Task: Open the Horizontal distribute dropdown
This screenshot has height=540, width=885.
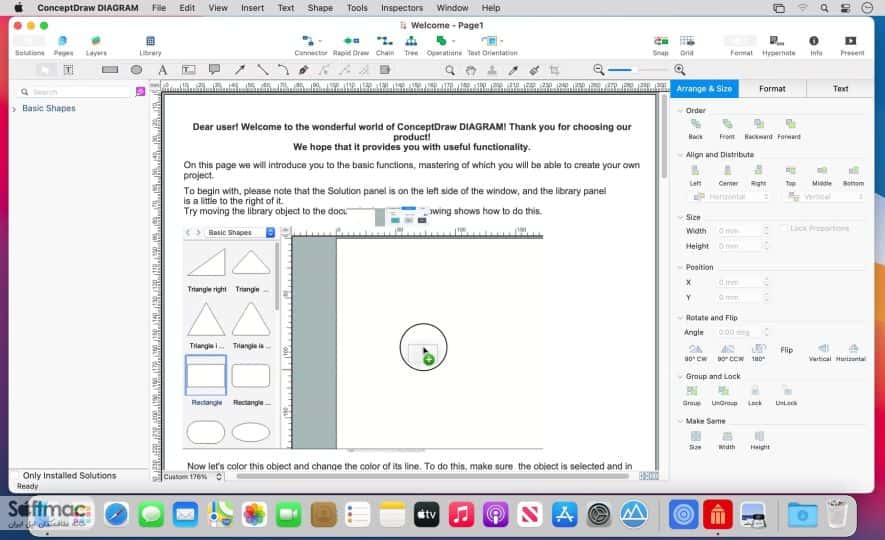Action: click(730, 197)
